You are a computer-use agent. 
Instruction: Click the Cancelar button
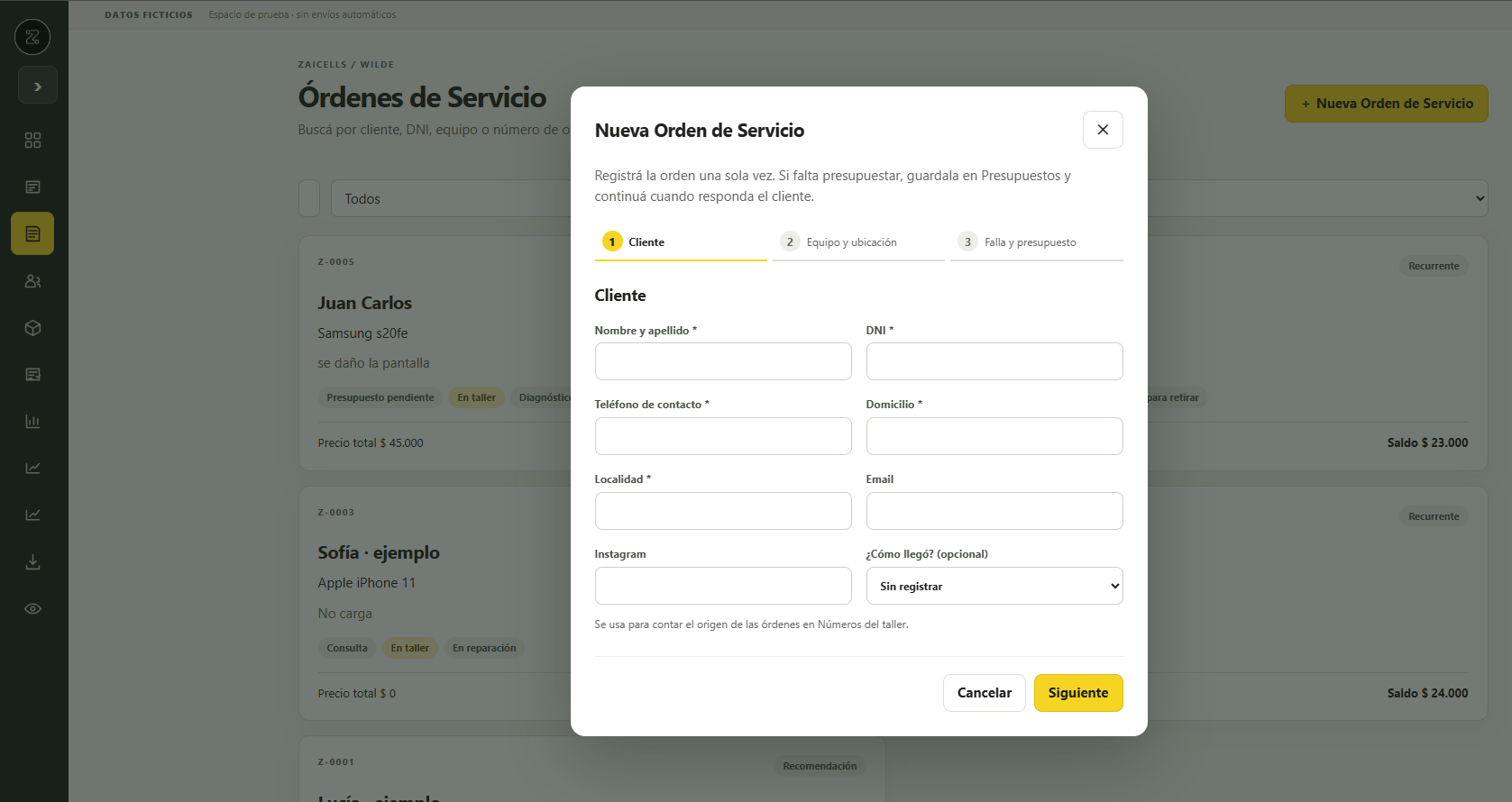click(x=985, y=693)
